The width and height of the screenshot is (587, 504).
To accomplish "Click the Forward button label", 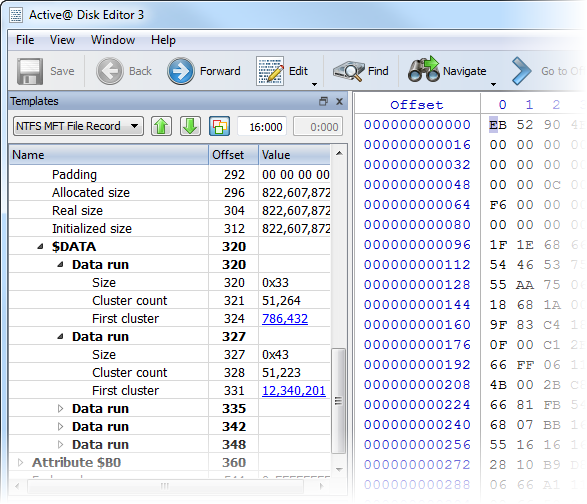I will [x=220, y=71].
